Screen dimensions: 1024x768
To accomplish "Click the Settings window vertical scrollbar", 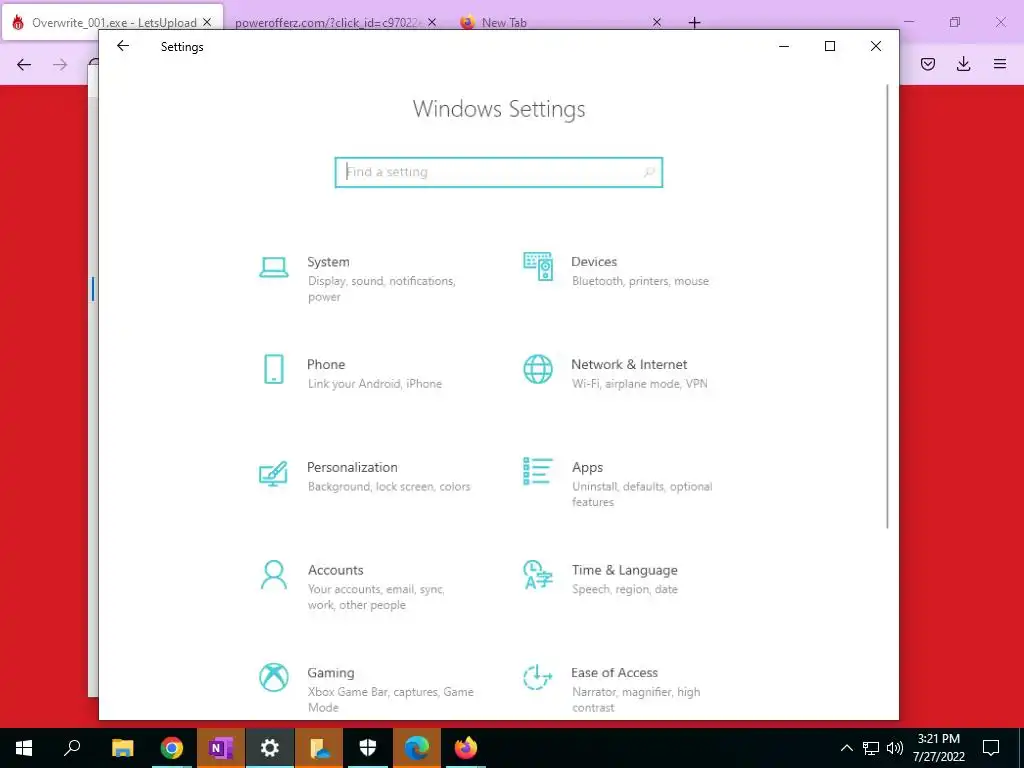I will 887,306.
